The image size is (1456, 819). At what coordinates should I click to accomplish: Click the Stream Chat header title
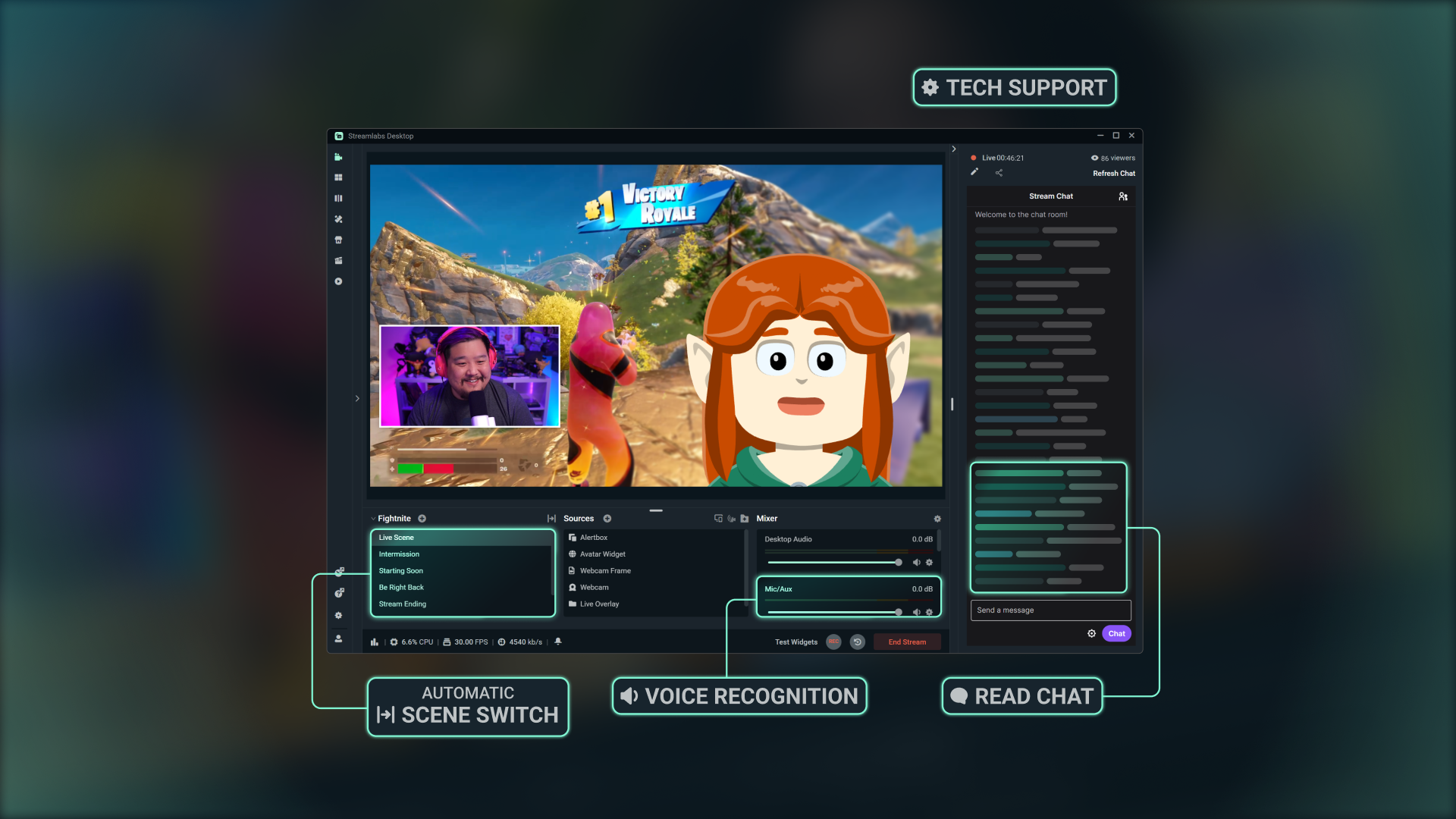pos(1050,196)
